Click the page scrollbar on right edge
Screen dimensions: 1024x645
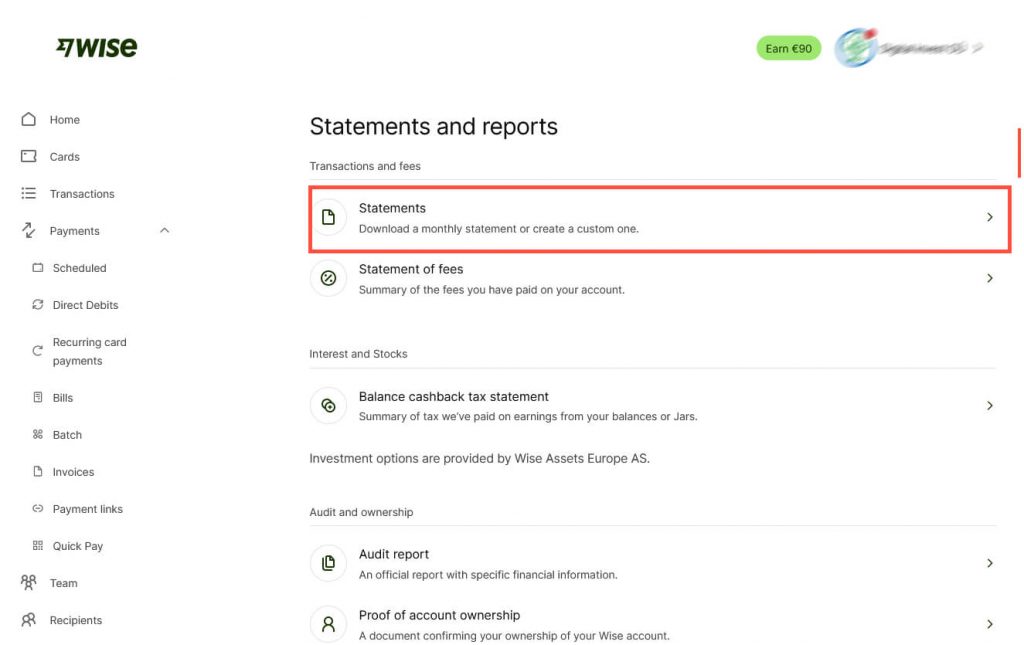click(x=1019, y=153)
